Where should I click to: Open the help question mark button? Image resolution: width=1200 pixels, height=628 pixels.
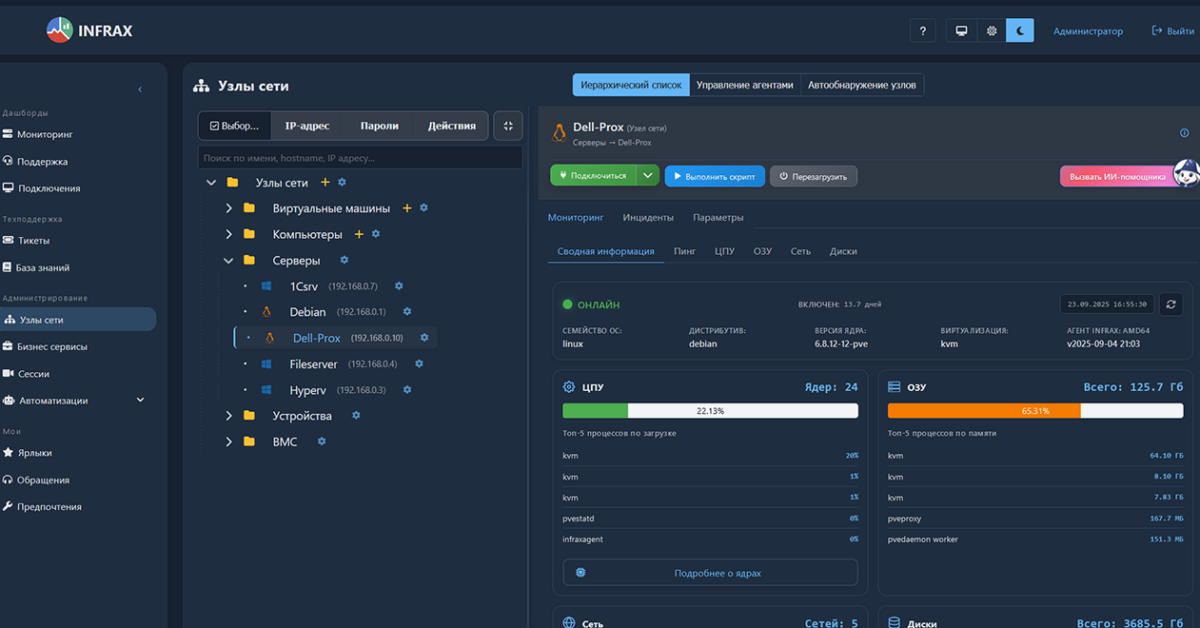coord(922,31)
